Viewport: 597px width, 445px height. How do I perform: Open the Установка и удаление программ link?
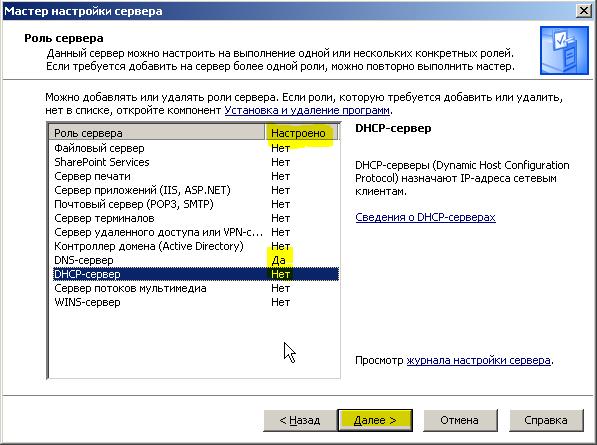coord(307,110)
